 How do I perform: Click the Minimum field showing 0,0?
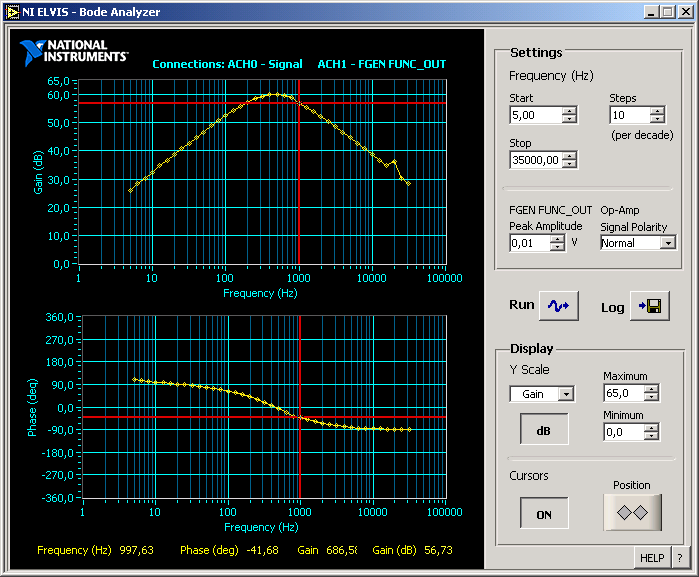624,432
